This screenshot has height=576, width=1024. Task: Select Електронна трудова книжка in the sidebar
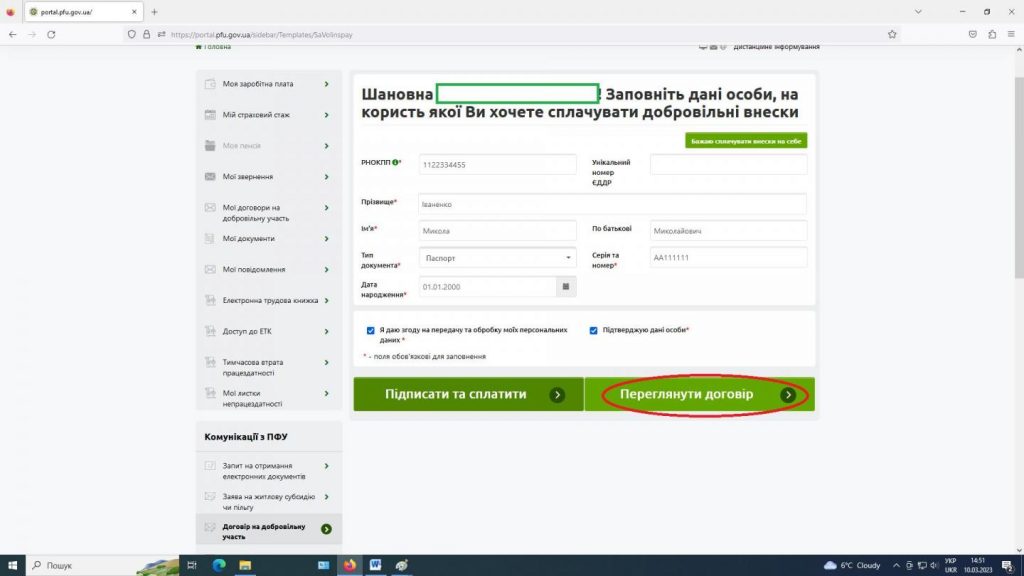(x=268, y=300)
